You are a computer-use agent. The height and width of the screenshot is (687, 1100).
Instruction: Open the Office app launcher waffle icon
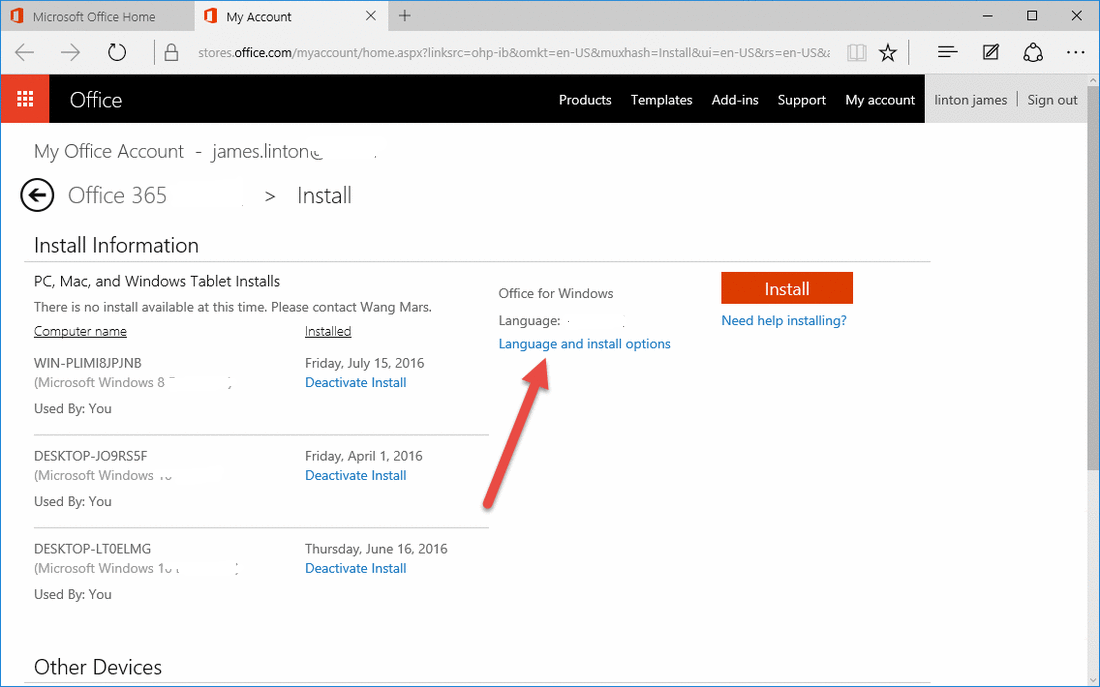[25, 99]
